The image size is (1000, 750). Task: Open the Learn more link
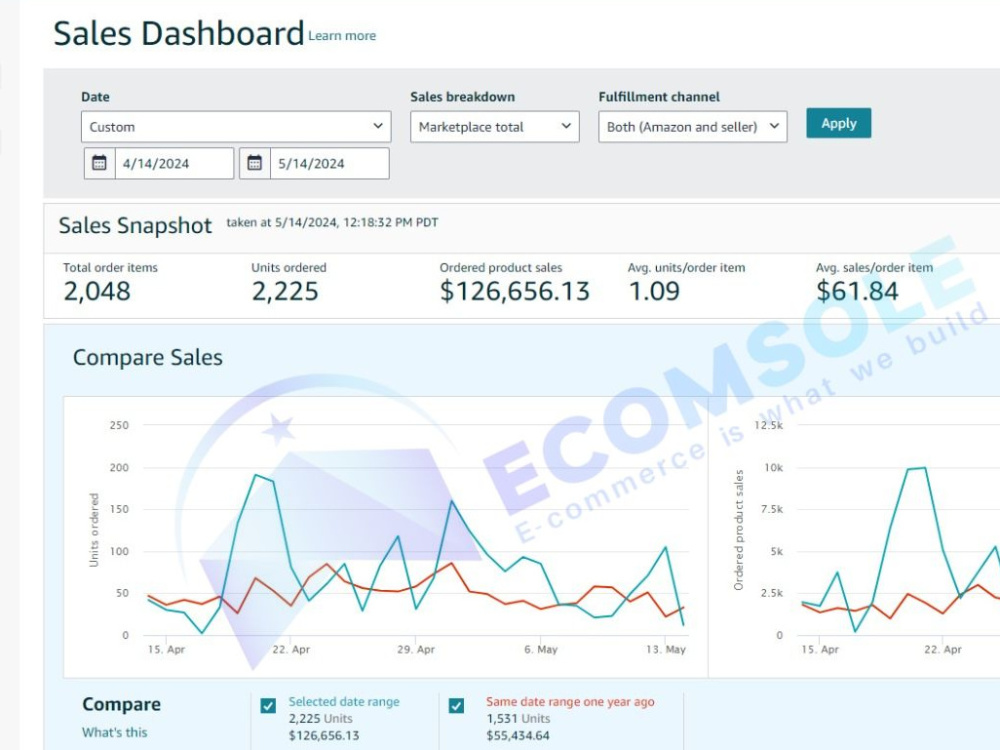(x=342, y=36)
